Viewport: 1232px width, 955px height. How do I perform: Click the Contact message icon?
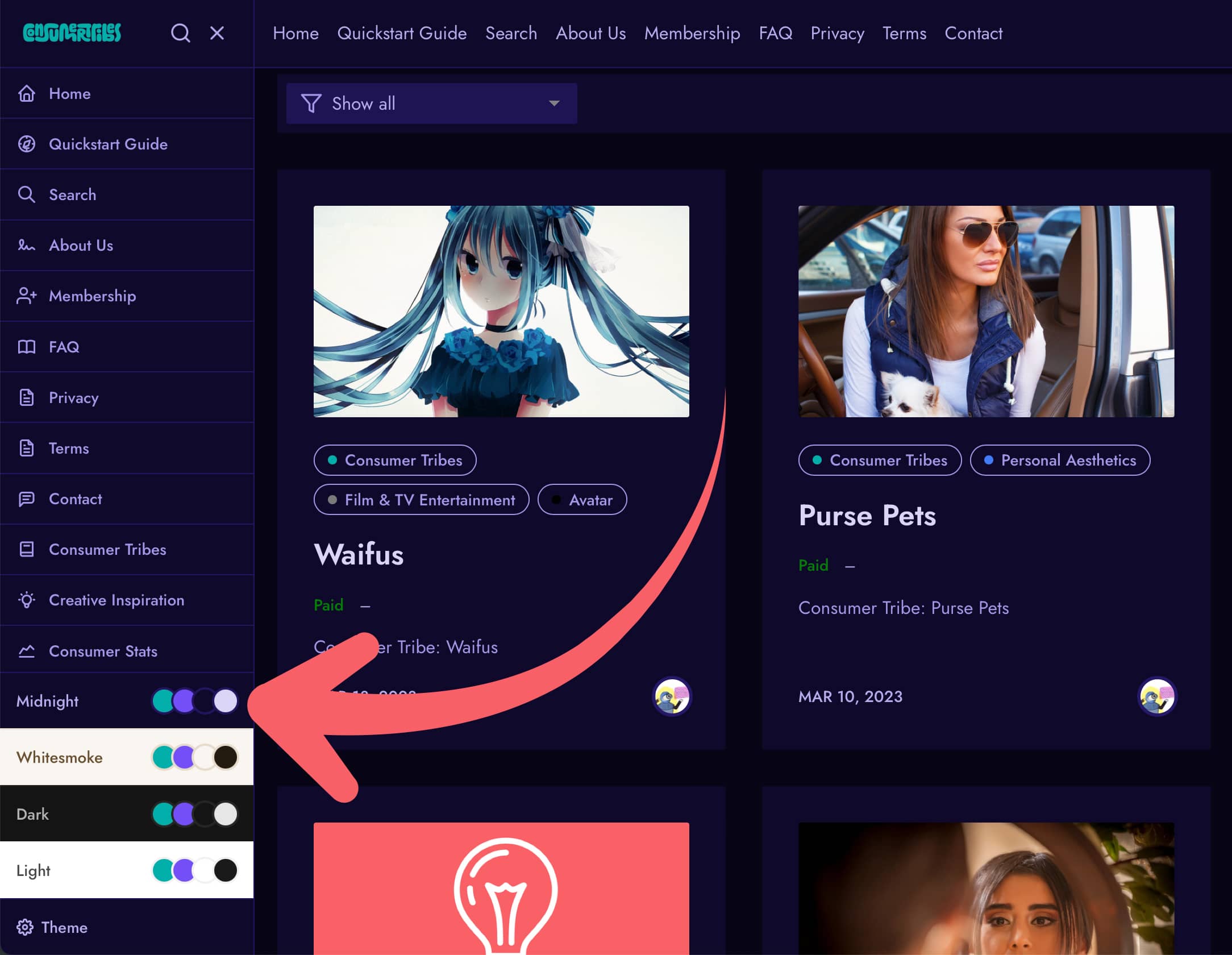point(27,499)
